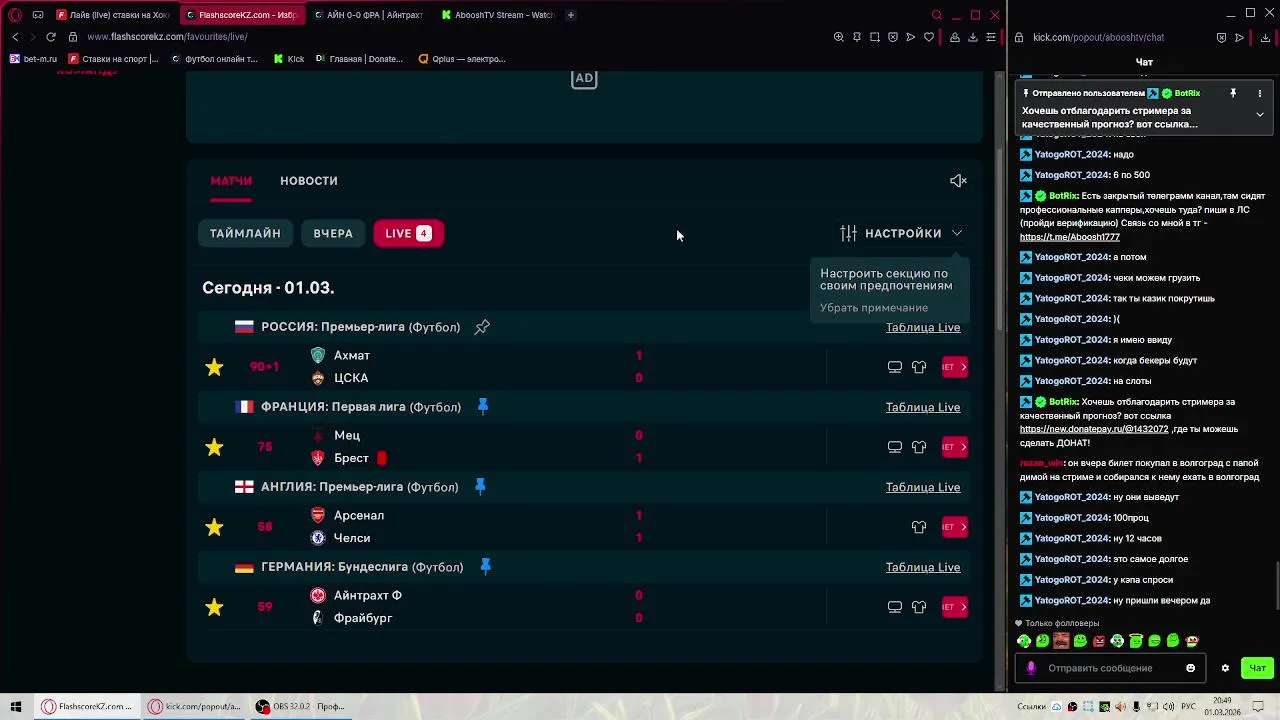Open the donatepay.ru donation link
The width and height of the screenshot is (1280, 720).
pos(1094,429)
